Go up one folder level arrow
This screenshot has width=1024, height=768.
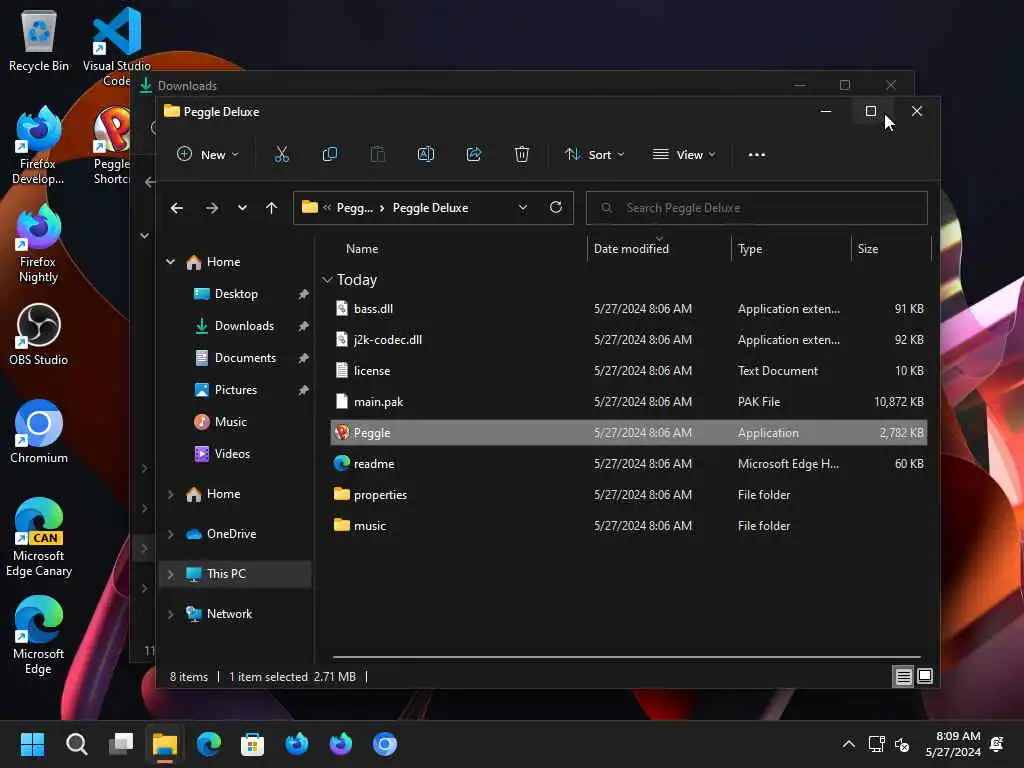tap(272, 208)
